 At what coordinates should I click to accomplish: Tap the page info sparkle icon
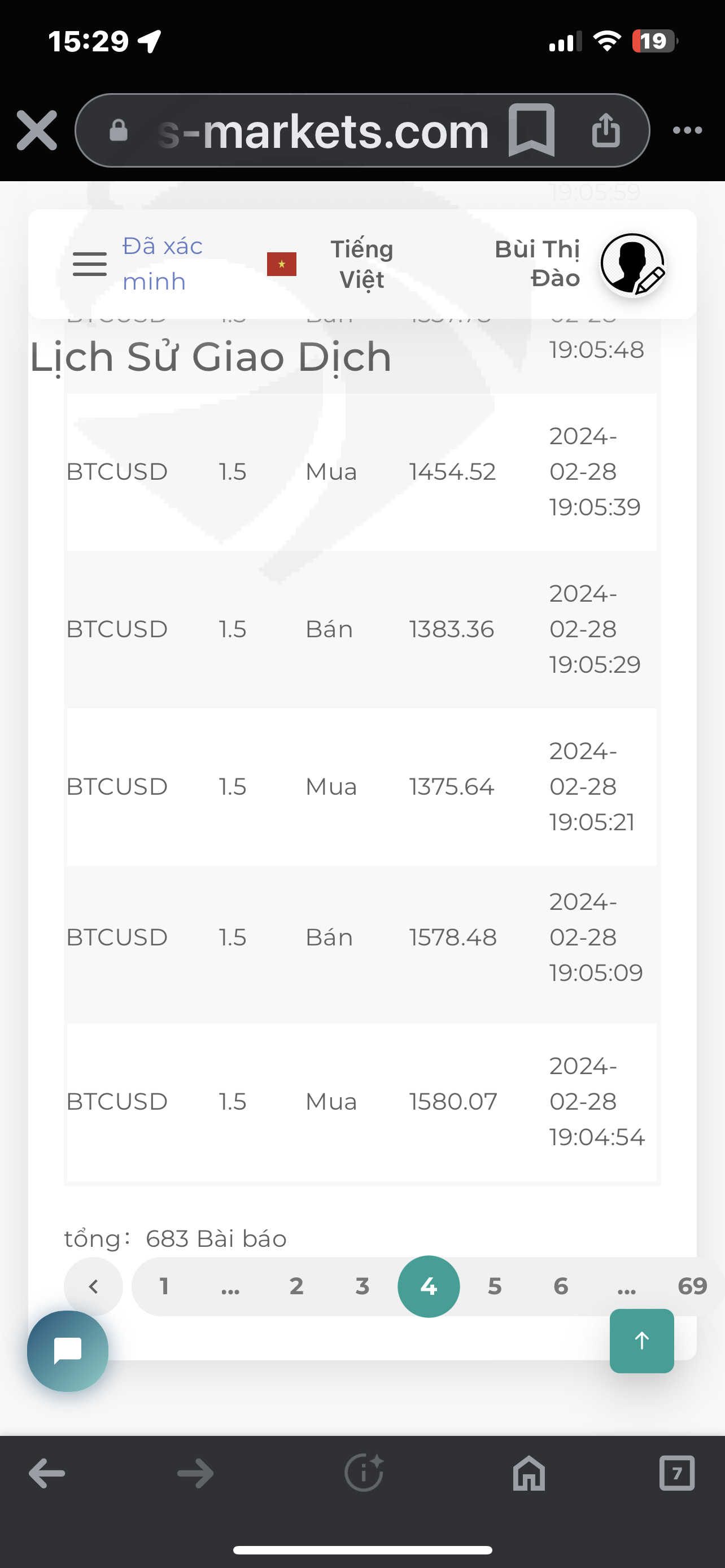click(364, 1474)
